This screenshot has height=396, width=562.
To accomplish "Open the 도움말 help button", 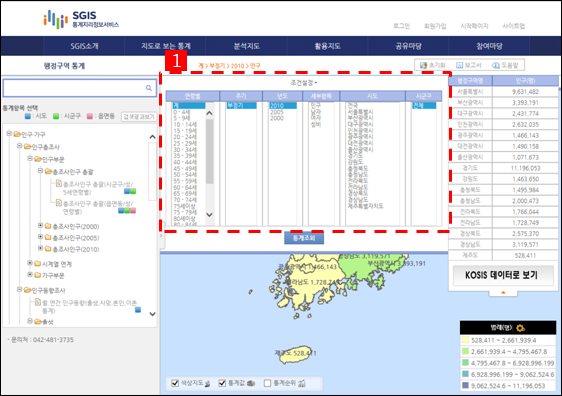I will (505, 65).
